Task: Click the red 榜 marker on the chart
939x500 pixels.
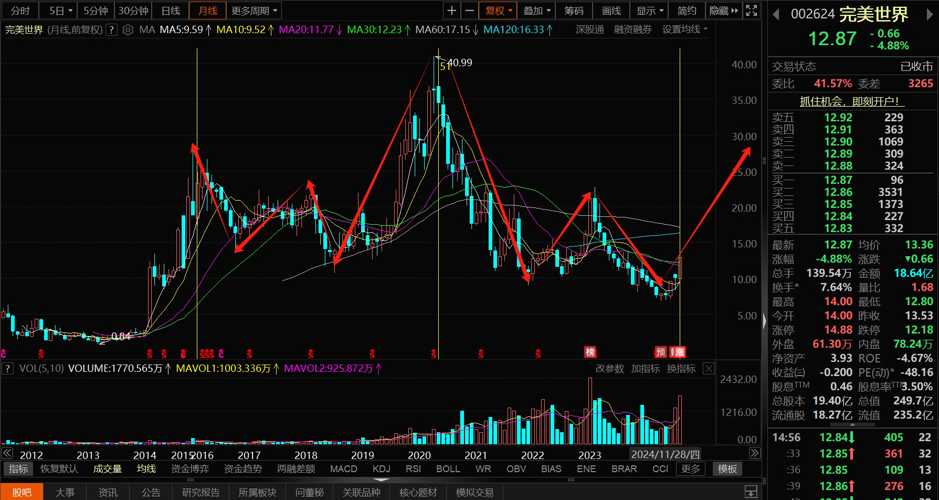Action: click(590, 351)
